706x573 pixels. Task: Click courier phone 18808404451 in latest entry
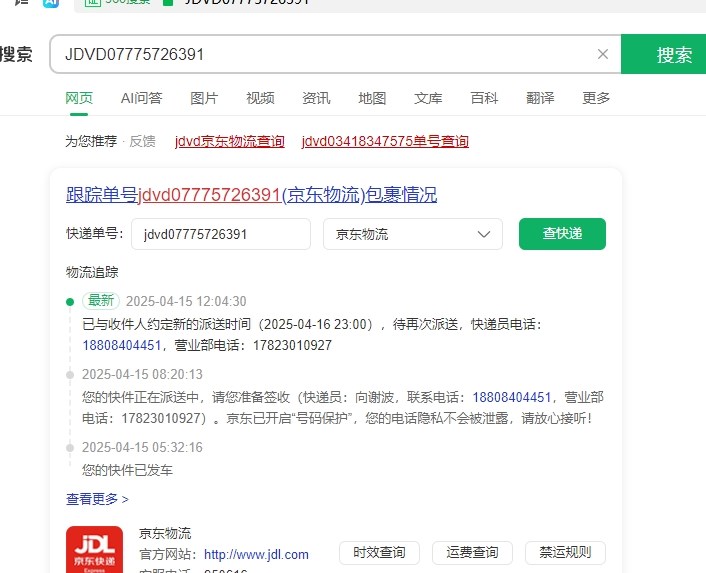point(122,345)
